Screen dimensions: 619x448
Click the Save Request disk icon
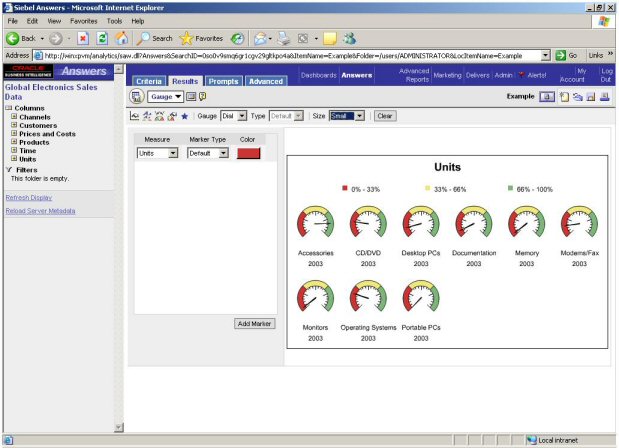coord(591,97)
